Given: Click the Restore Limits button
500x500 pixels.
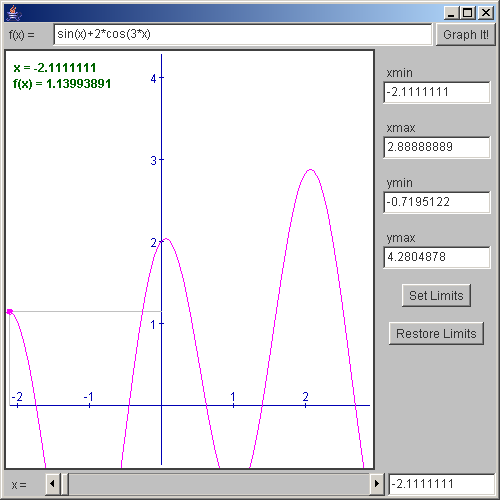Looking at the screenshot, I should pyautogui.click(x=436, y=333).
